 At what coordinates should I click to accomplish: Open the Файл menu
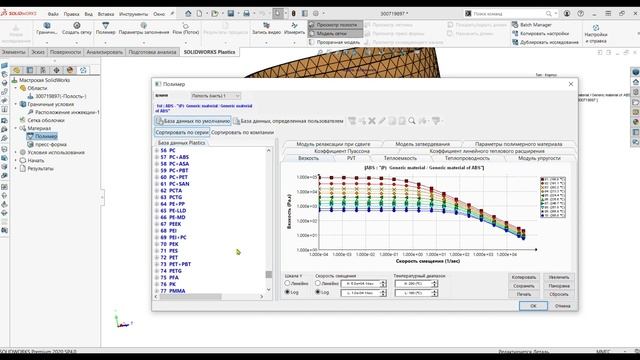tap(53, 14)
